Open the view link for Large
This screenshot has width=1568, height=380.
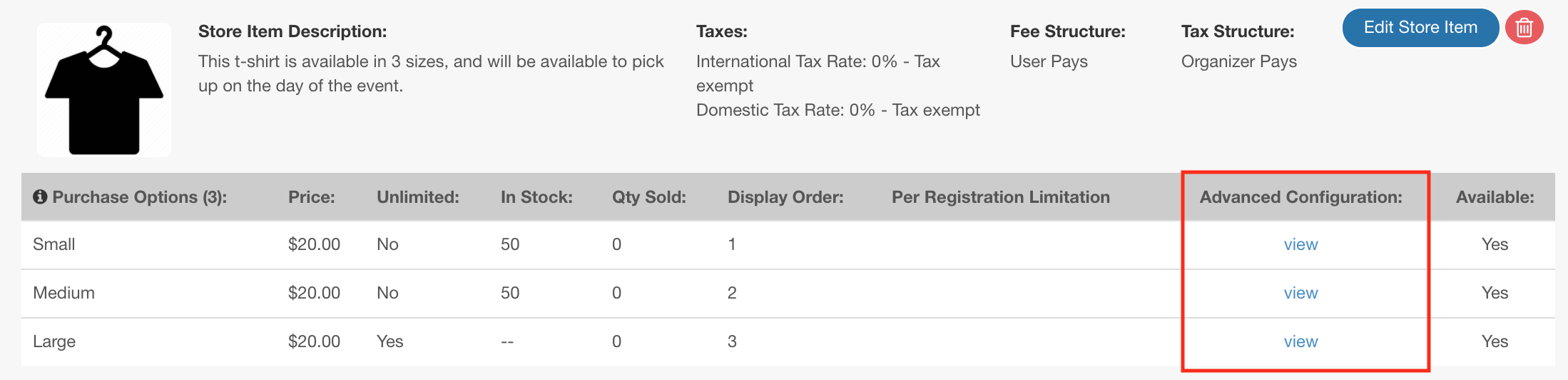[1300, 341]
